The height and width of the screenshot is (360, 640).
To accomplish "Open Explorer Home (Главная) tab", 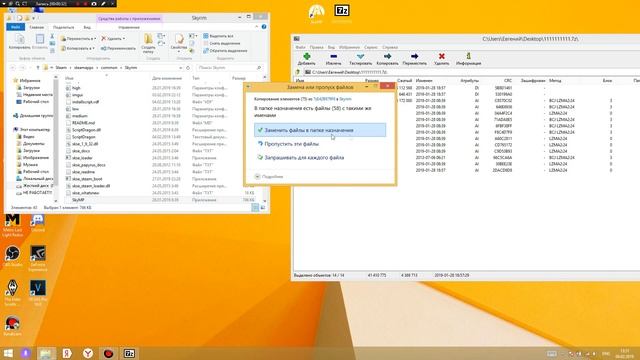I will tap(36, 27).
